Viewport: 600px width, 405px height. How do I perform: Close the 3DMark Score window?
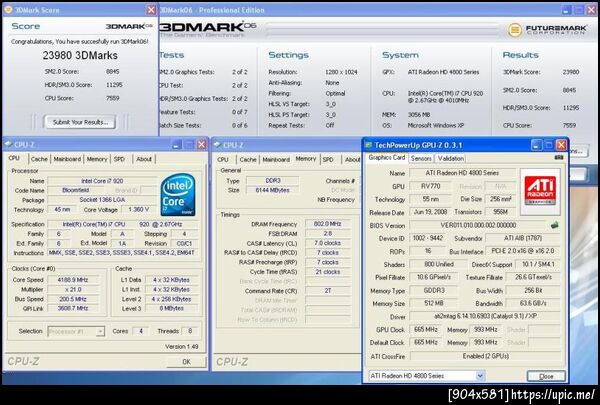(152, 10)
